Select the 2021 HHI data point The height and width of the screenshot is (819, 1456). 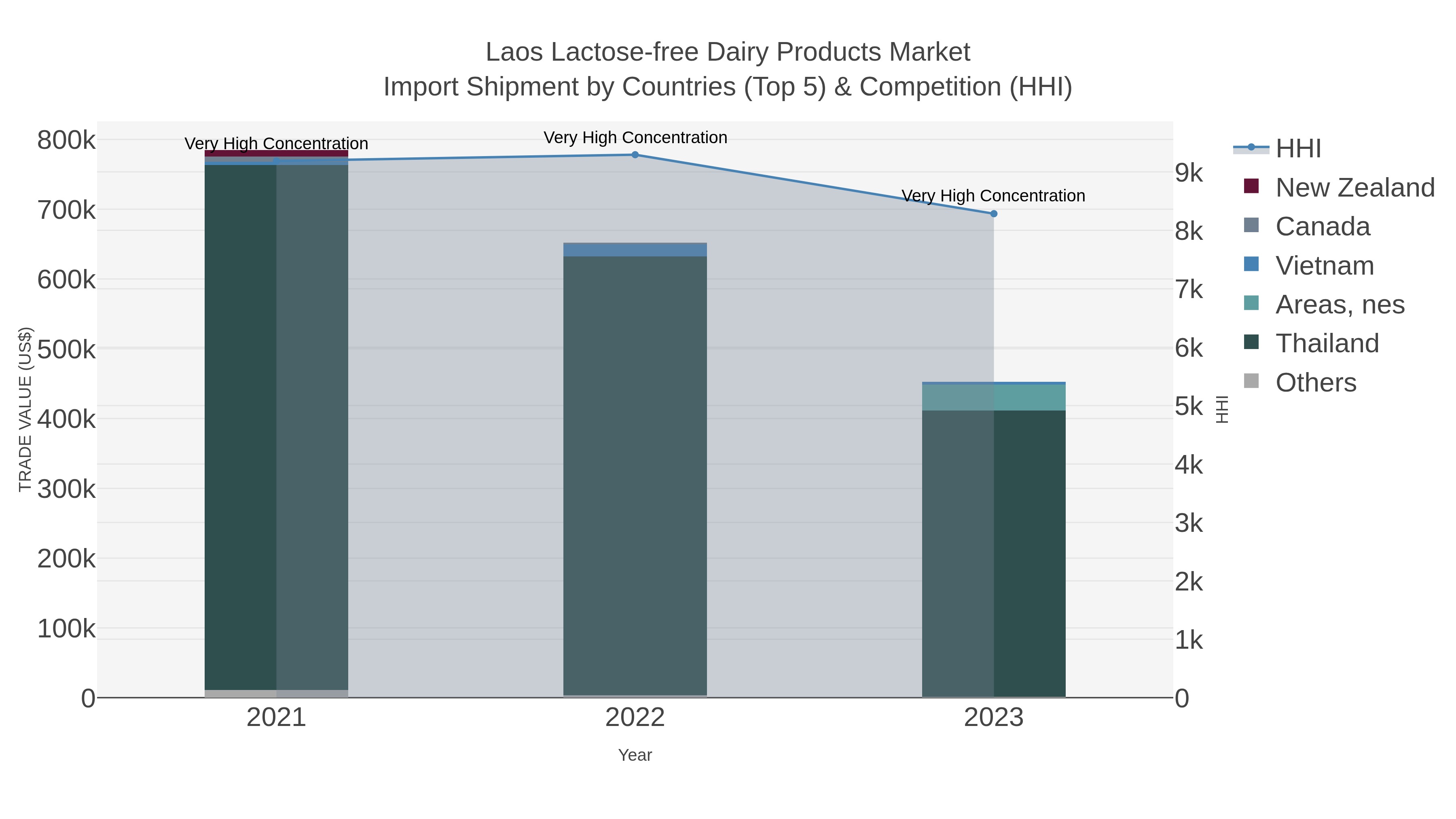tap(276, 161)
